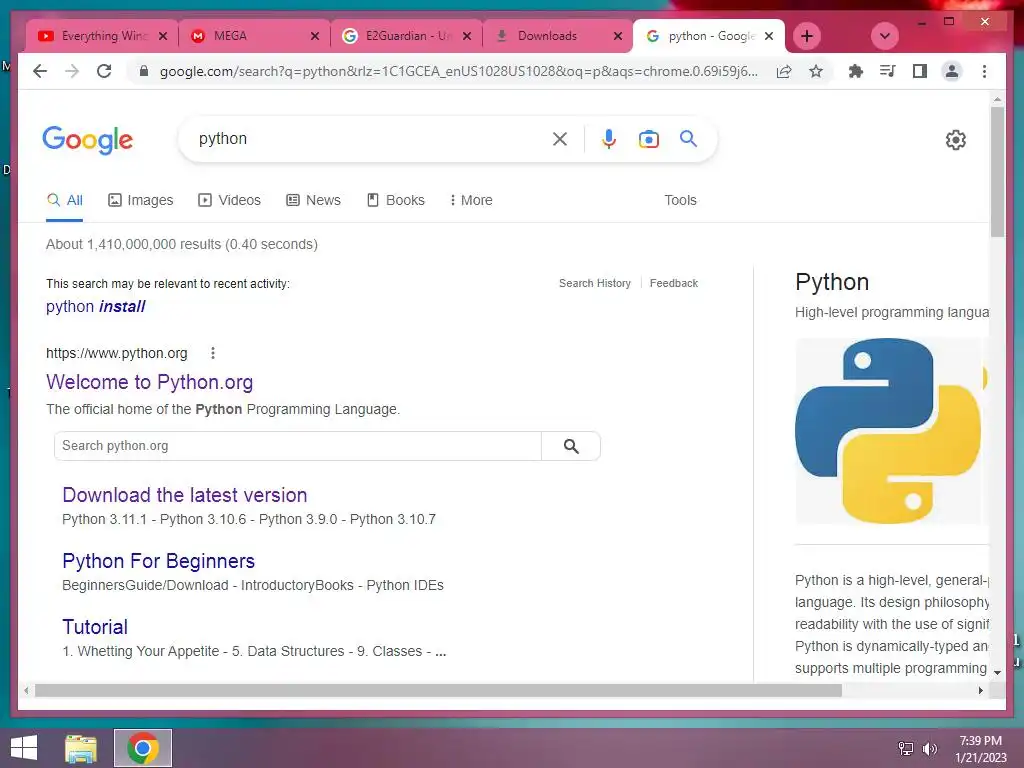Click the Search python.org input field
Image resolution: width=1024 pixels, height=768 pixels.
298,446
